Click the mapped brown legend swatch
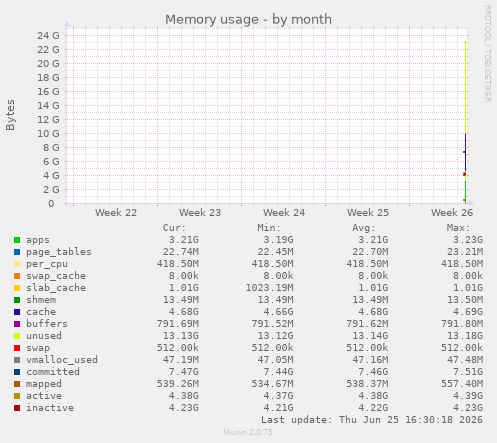Image resolution: width=497 pixels, height=443 pixels. click(17, 384)
